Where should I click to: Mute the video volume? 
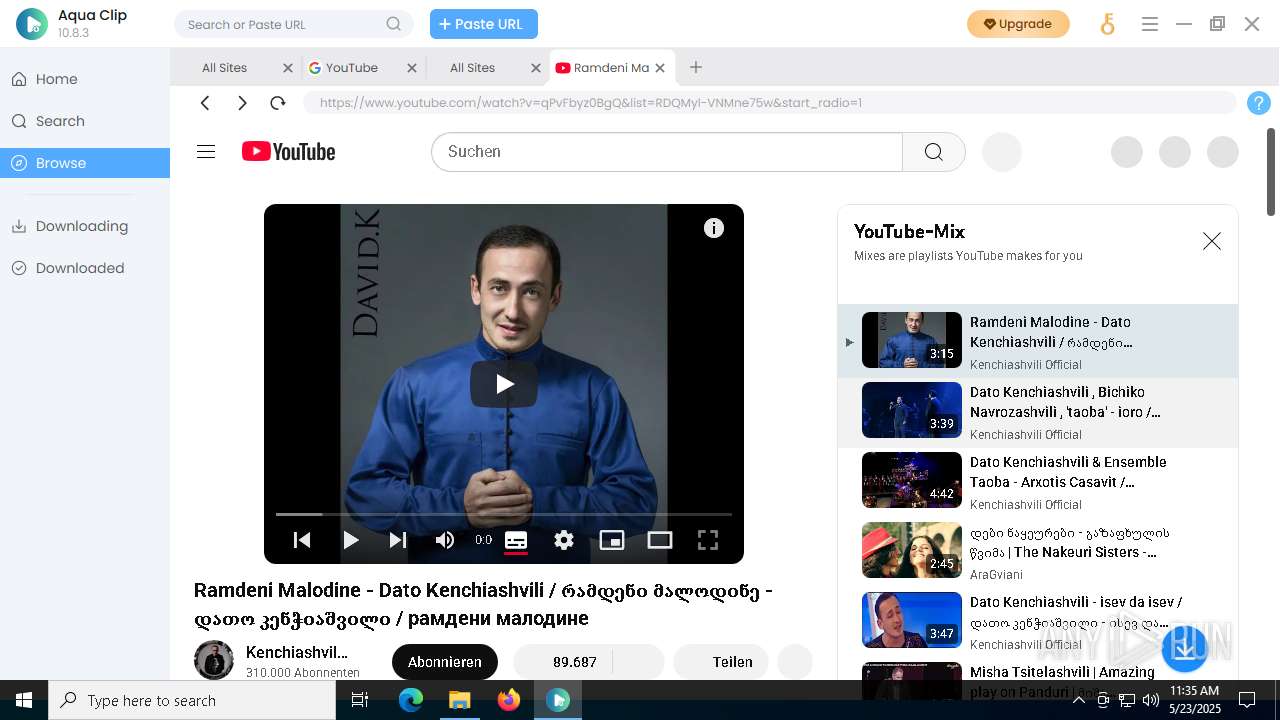point(445,540)
